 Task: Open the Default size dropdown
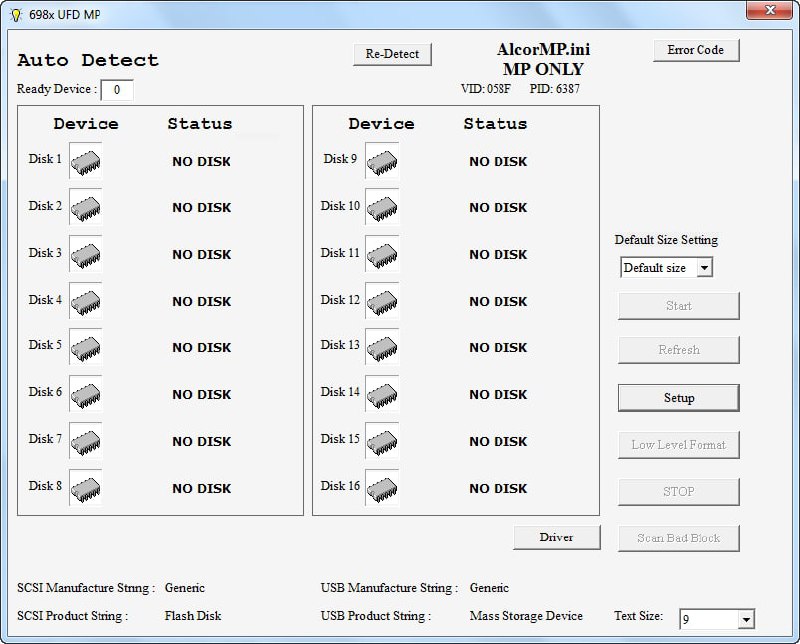click(x=704, y=268)
